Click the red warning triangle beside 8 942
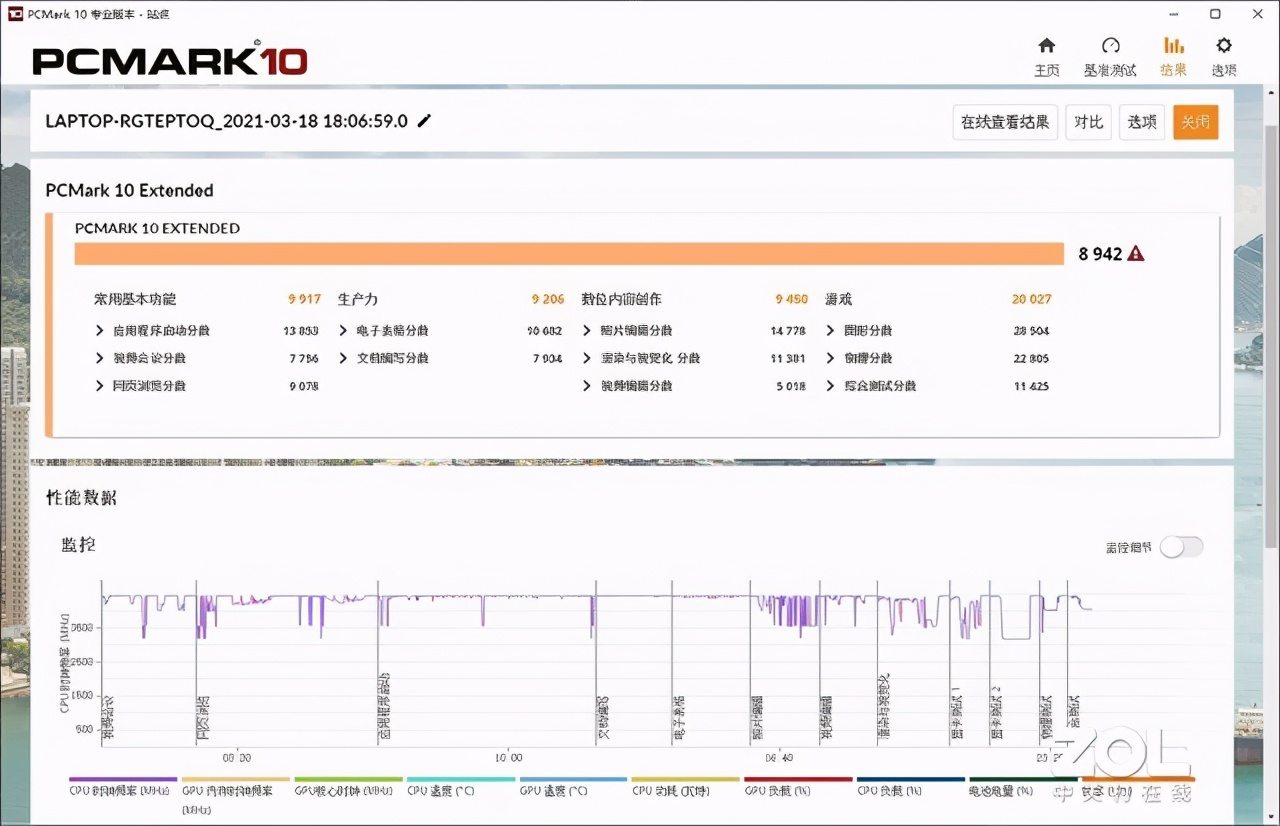1280x826 pixels. click(1136, 254)
